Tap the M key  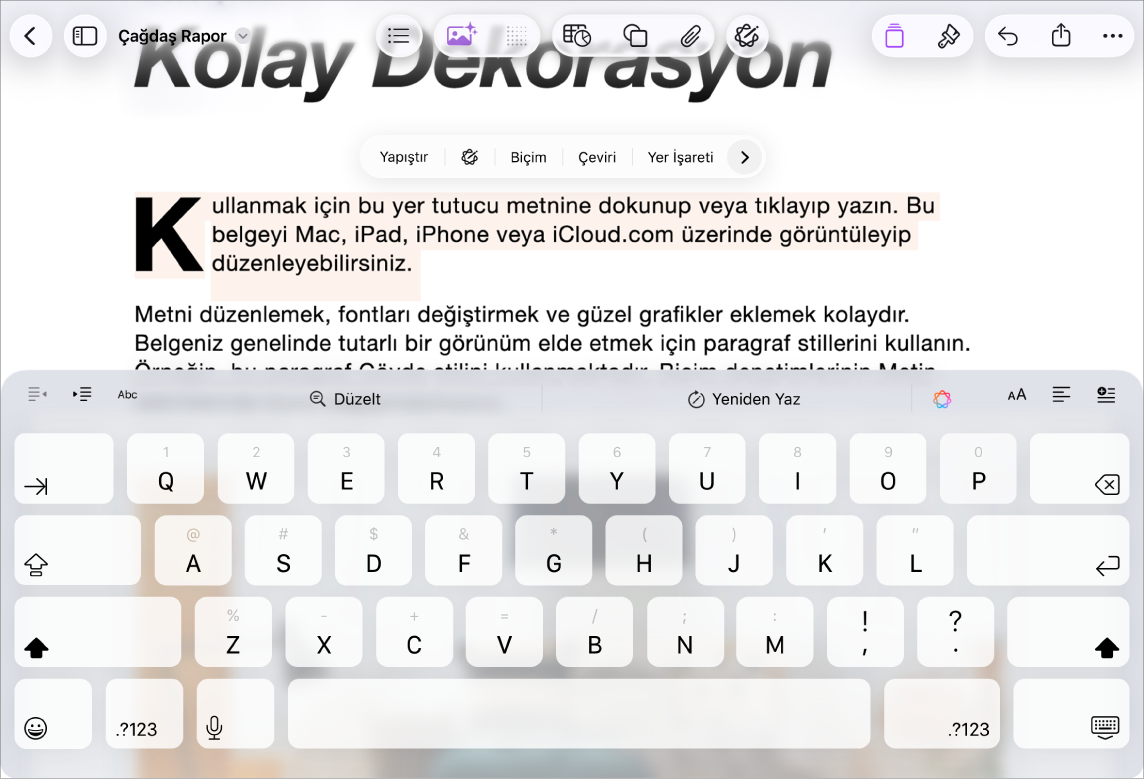[775, 632]
